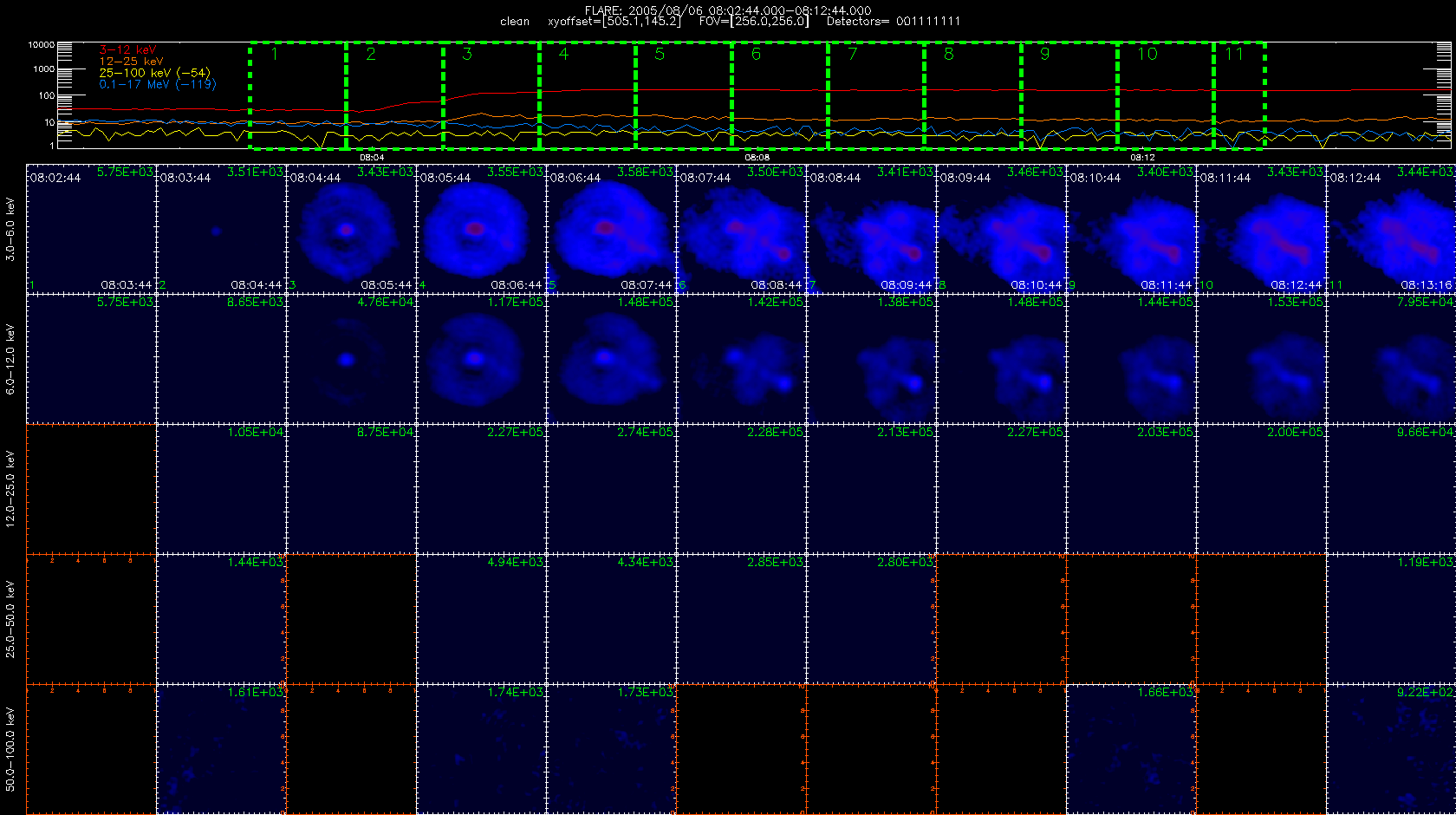Click the '3.0-6.0 keV' row label
Viewport: 1456px width, 815px height.
[10, 229]
